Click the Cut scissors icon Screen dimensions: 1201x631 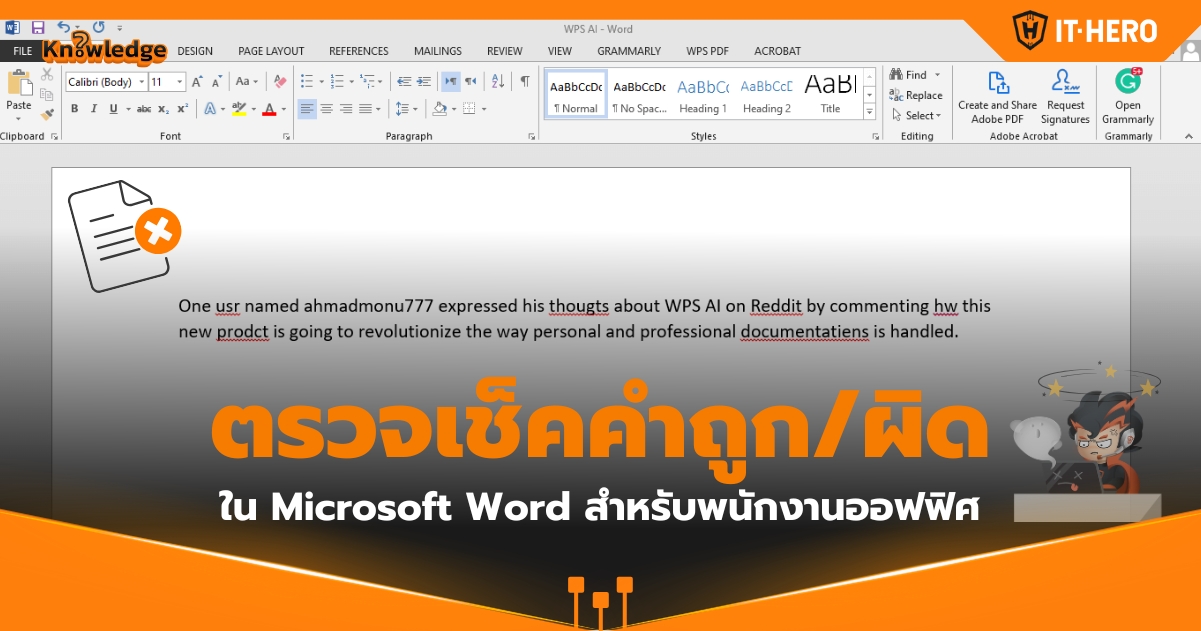47,75
